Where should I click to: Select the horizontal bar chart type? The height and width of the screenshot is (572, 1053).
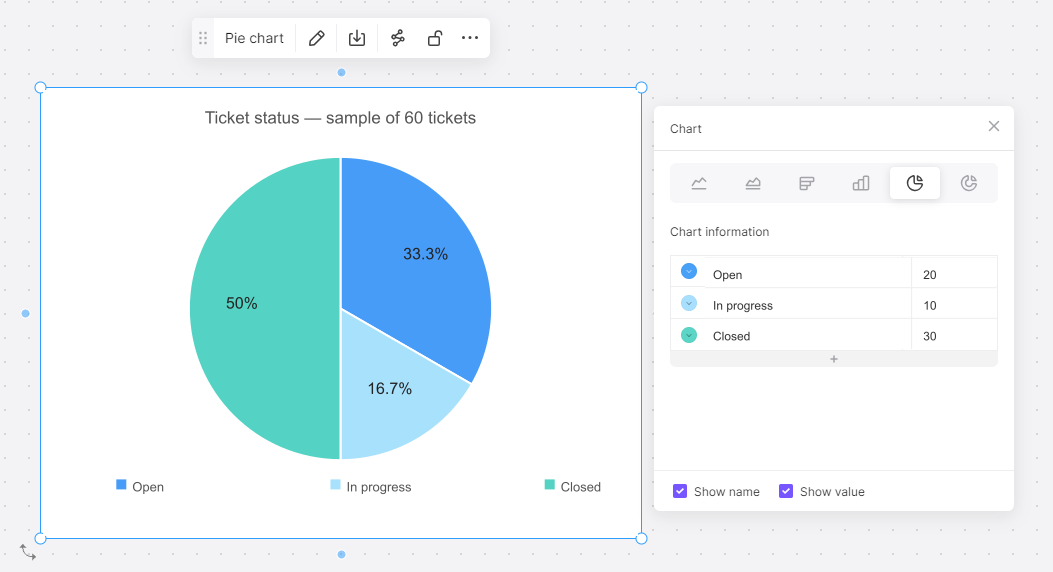click(x=807, y=183)
